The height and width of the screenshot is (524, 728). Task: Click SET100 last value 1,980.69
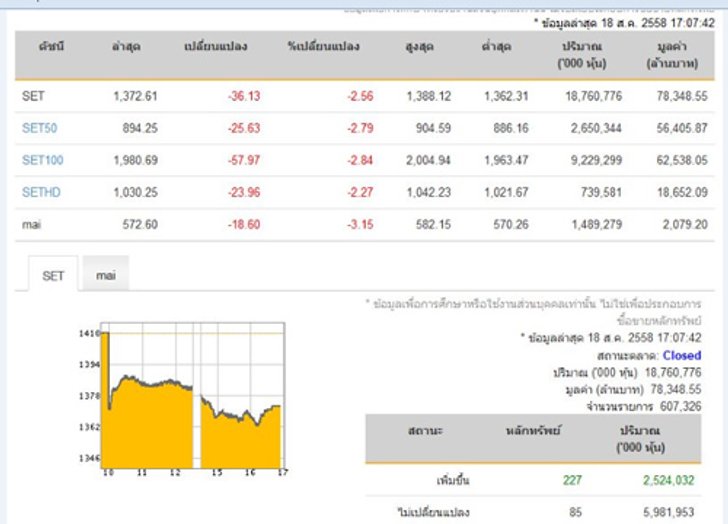coord(136,160)
